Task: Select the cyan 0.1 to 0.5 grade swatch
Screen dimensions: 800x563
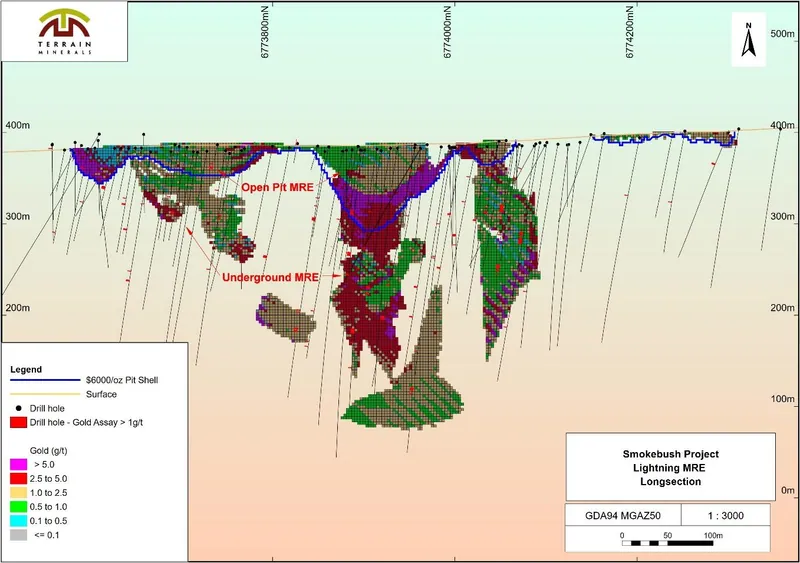Action: tap(18, 521)
